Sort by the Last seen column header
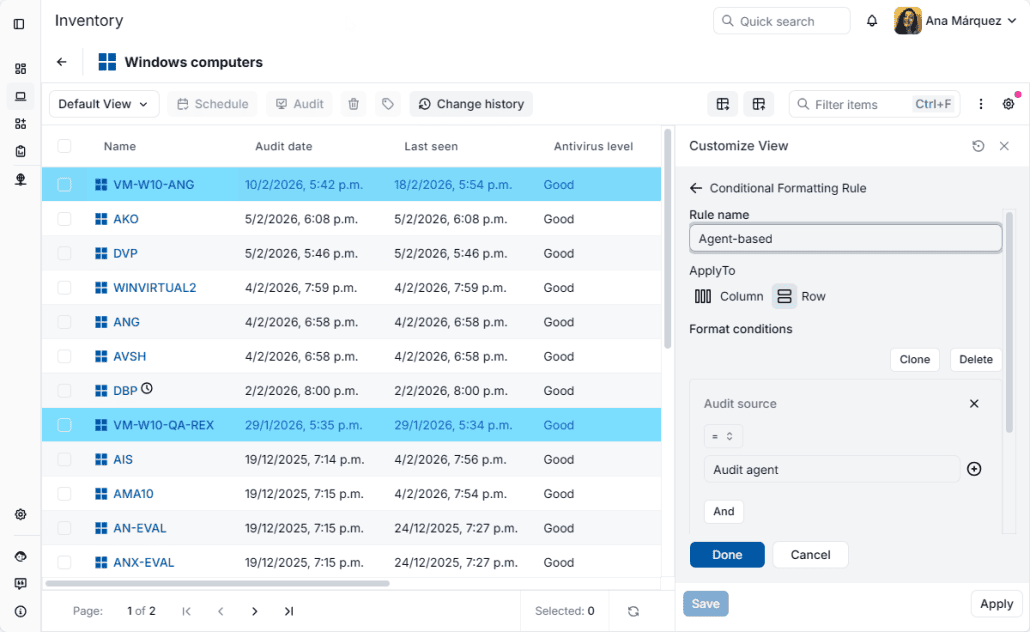The image size is (1030, 632). tap(431, 146)
